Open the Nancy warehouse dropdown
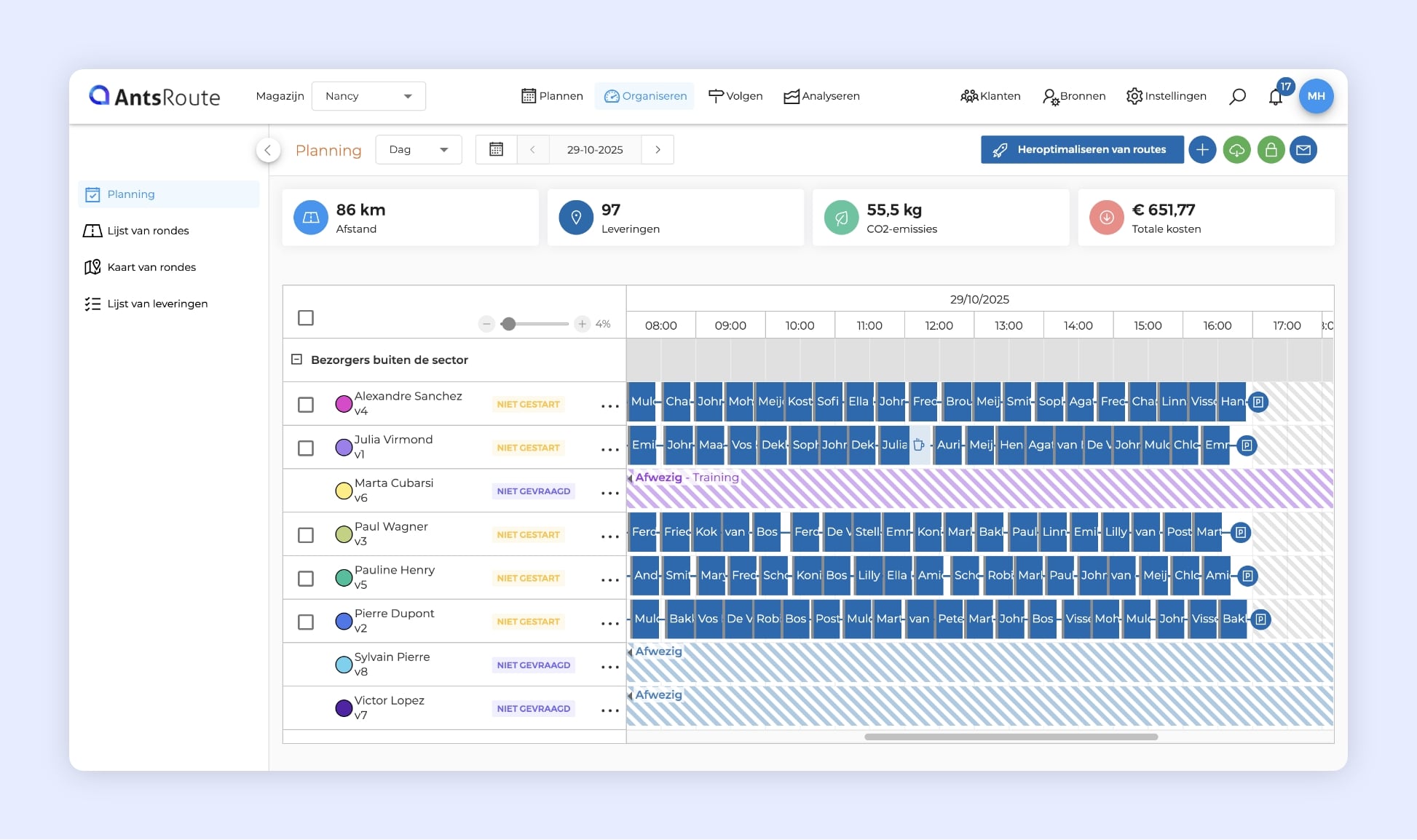The image size is (1417, 840). pos(368,96)
